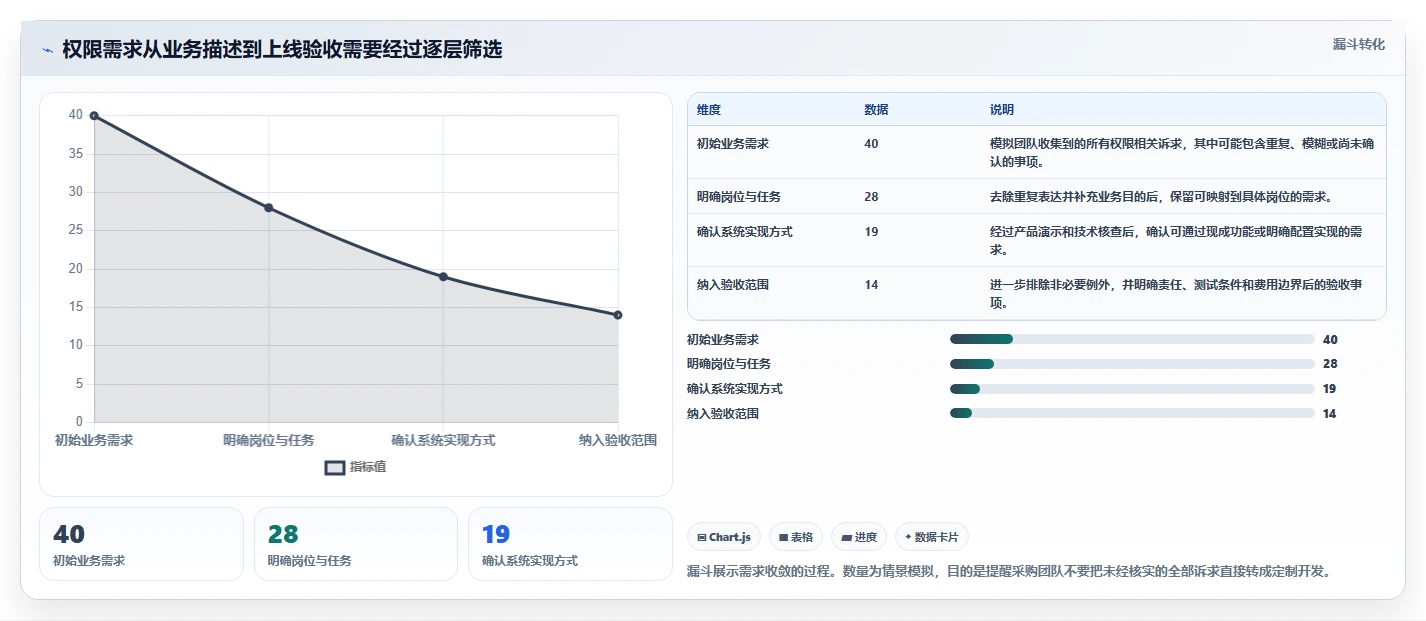This screenshot has width=1426, height=621.
Task: Click the 确认系统实现方式 progress bar
Action: click(x=1132, y=389)
